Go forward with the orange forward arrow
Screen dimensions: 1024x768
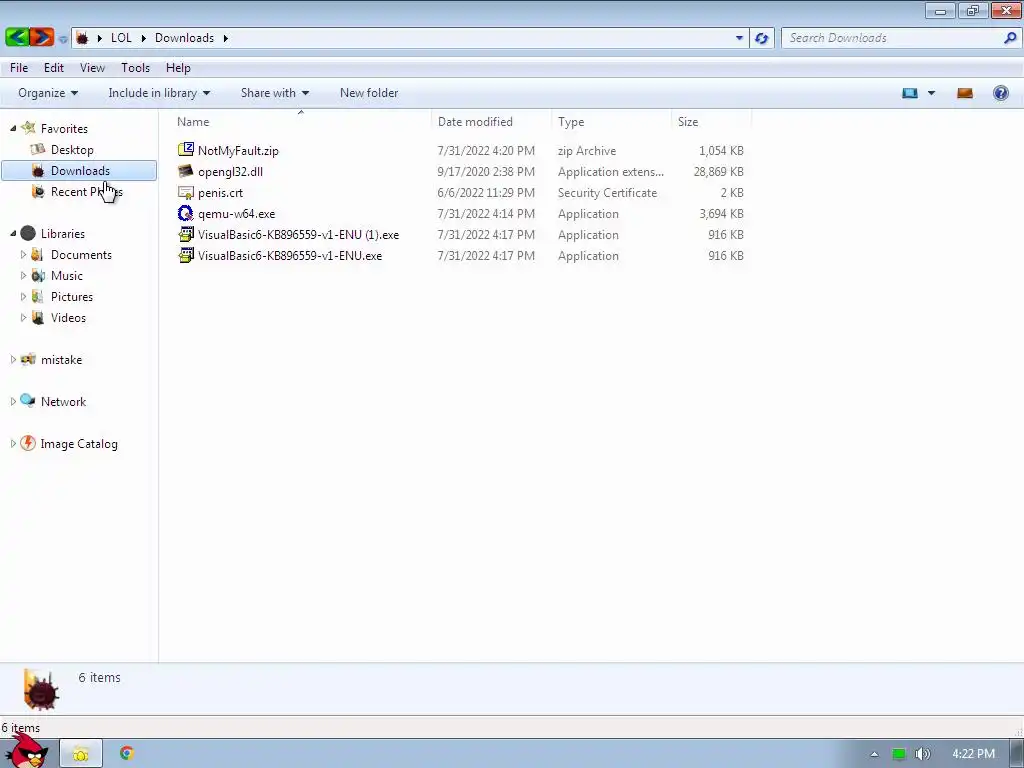41,37
